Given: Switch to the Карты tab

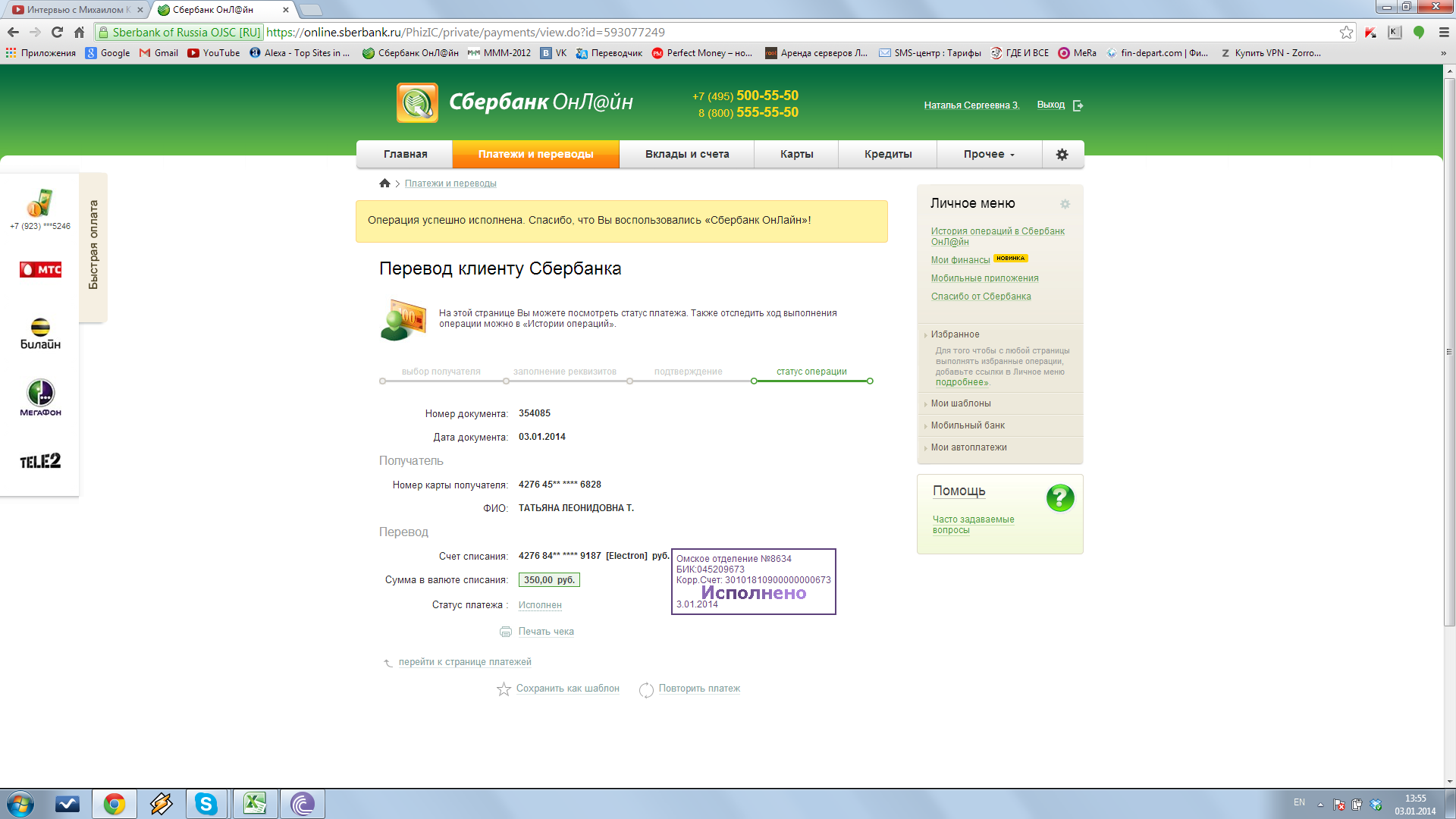Looking at the screenshot, I should pyautogui.click(x=796, y=154).
